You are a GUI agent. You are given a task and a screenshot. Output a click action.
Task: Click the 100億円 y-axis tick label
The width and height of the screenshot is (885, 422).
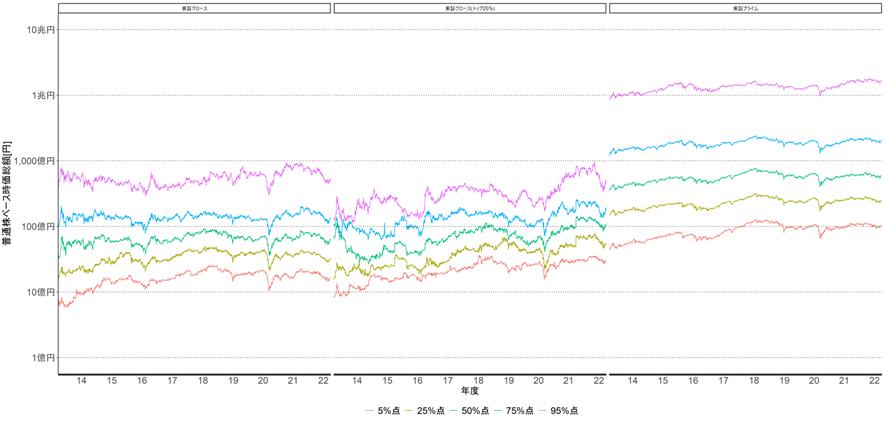click(x=40, y=226)
